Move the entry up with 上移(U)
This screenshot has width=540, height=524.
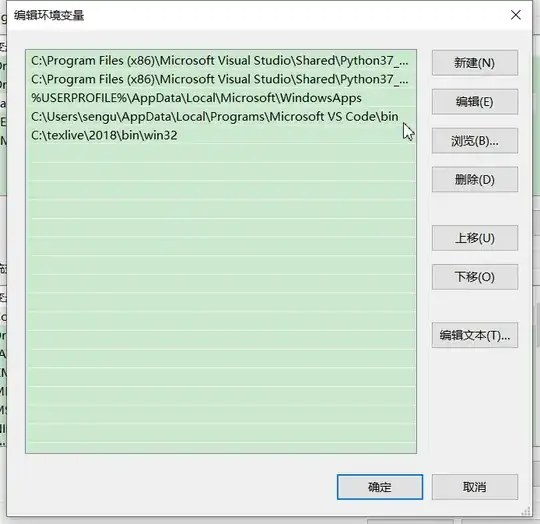(475, 238)
